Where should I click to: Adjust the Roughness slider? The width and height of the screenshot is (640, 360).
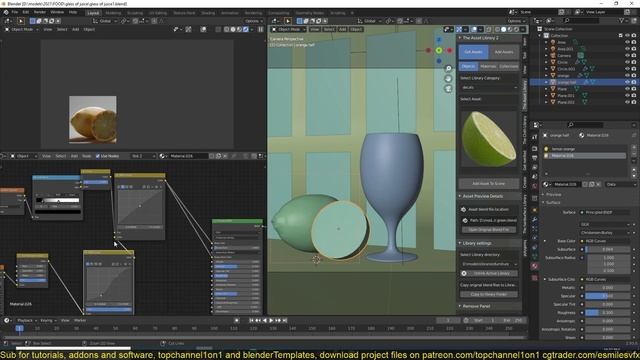608,313
